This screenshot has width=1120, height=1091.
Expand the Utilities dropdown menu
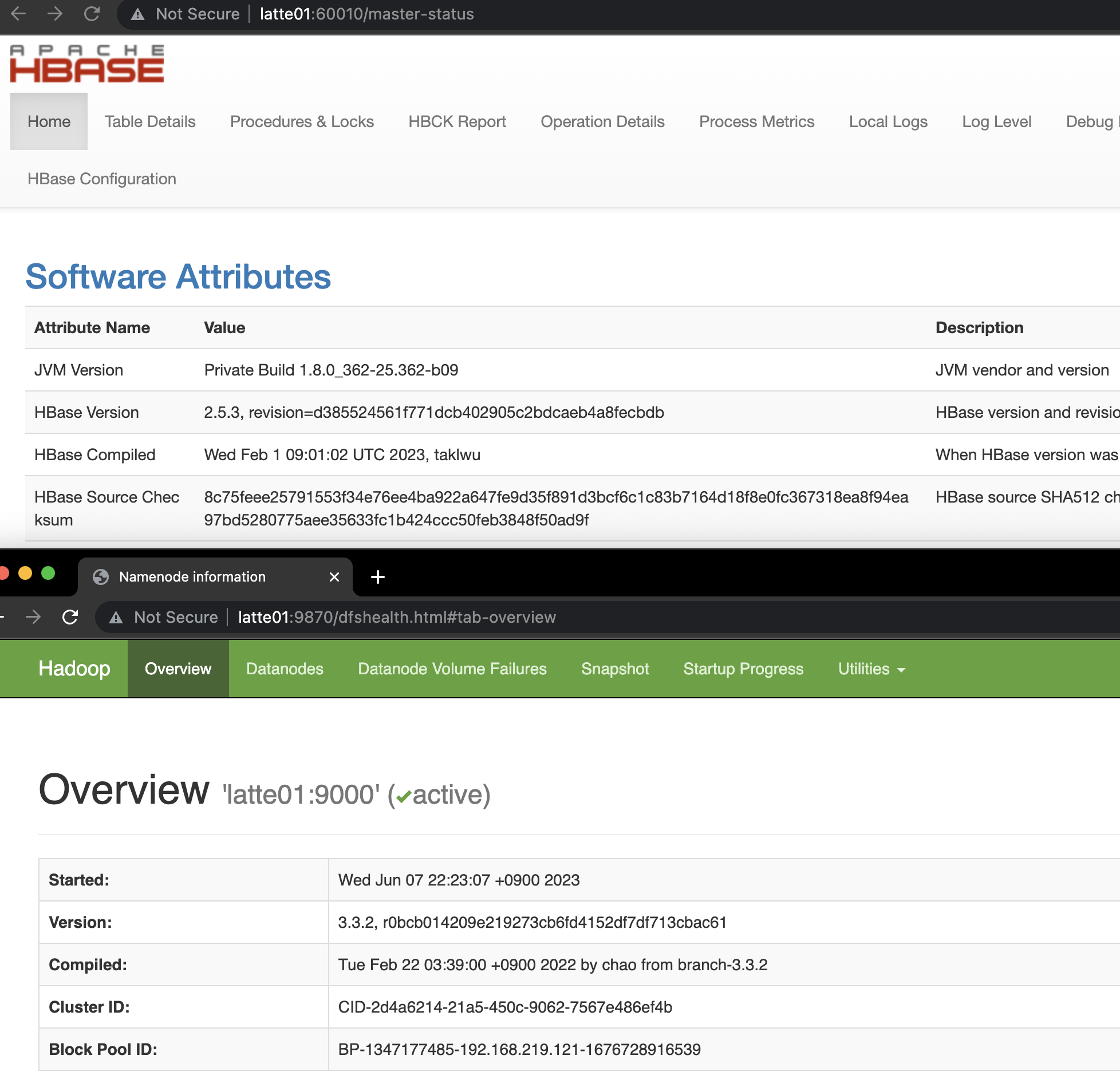[871, 669]
